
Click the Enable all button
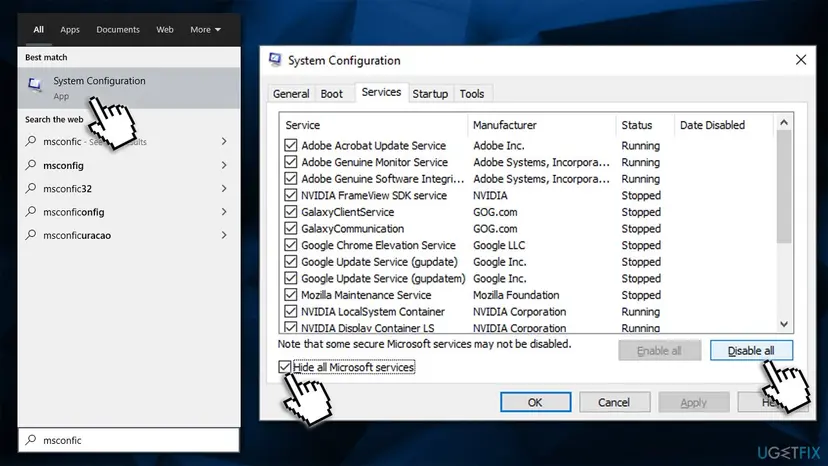point(659,350)
